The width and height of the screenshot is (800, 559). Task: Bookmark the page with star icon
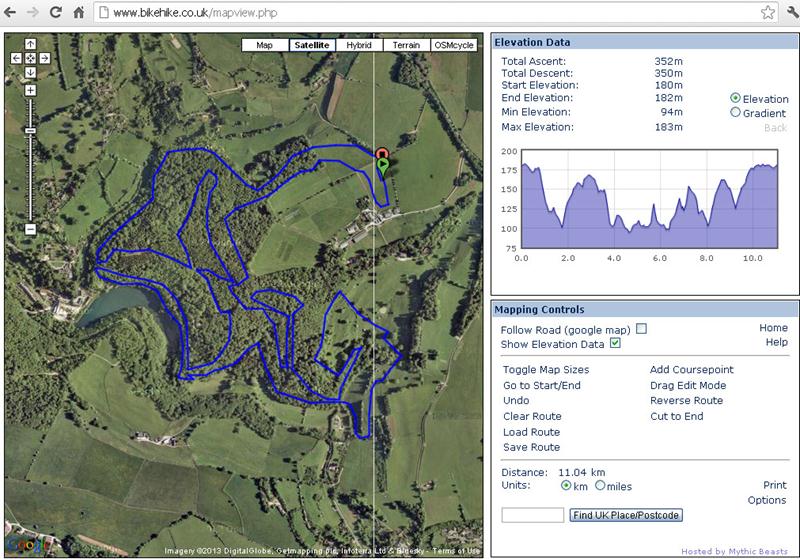(x=767, y=13)
